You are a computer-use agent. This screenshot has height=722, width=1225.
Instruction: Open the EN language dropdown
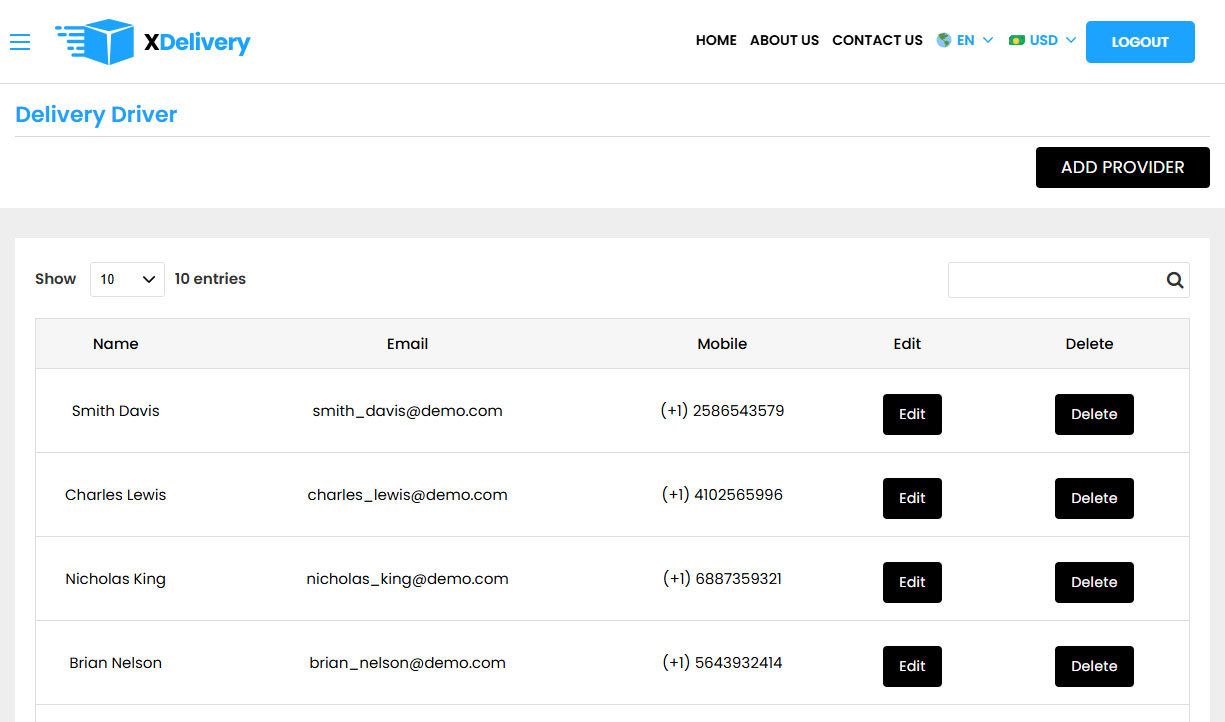[x=965, y=40]
